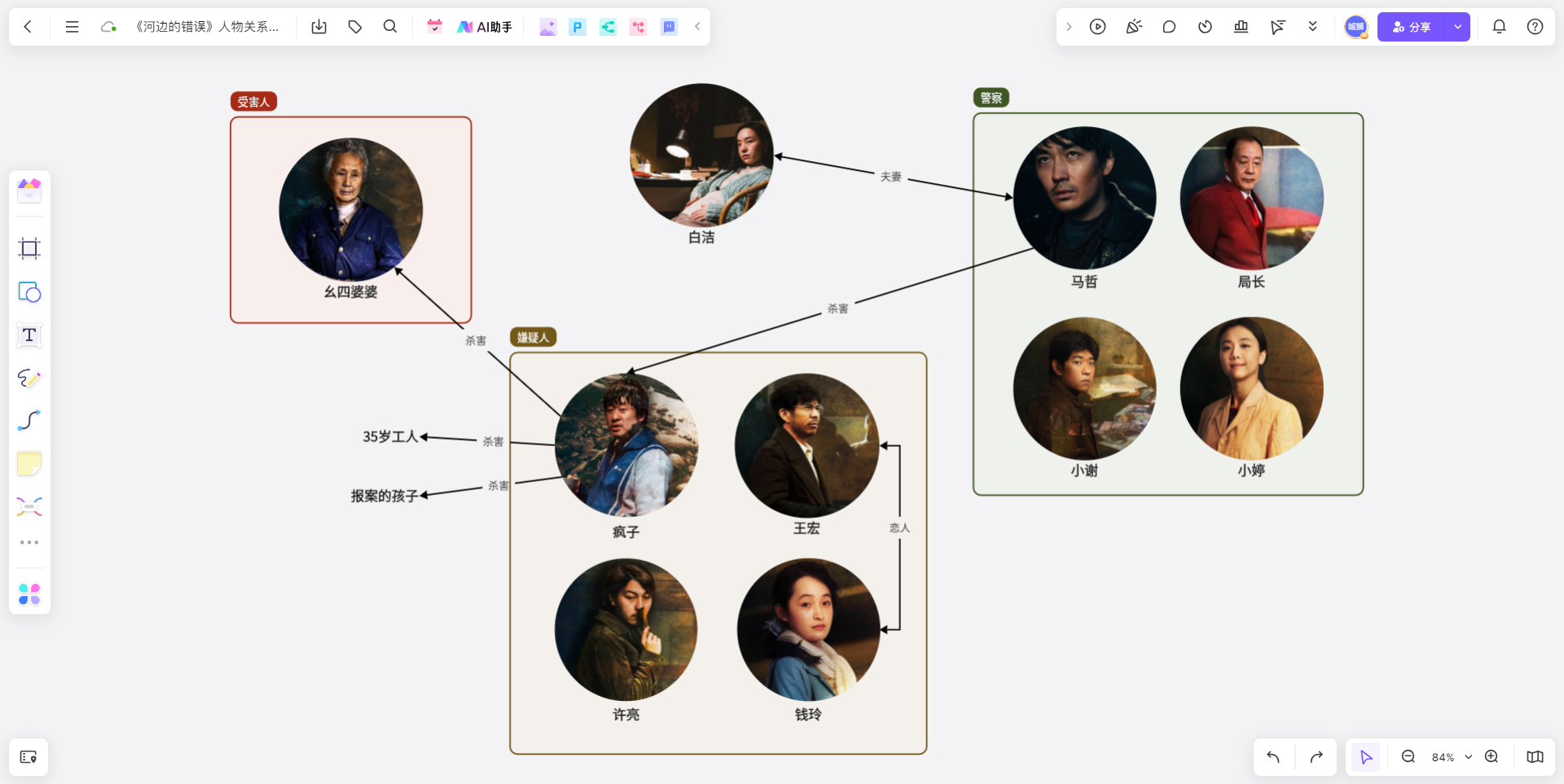
Task: Select the 嫌疑人 group label
Action: 534,337
